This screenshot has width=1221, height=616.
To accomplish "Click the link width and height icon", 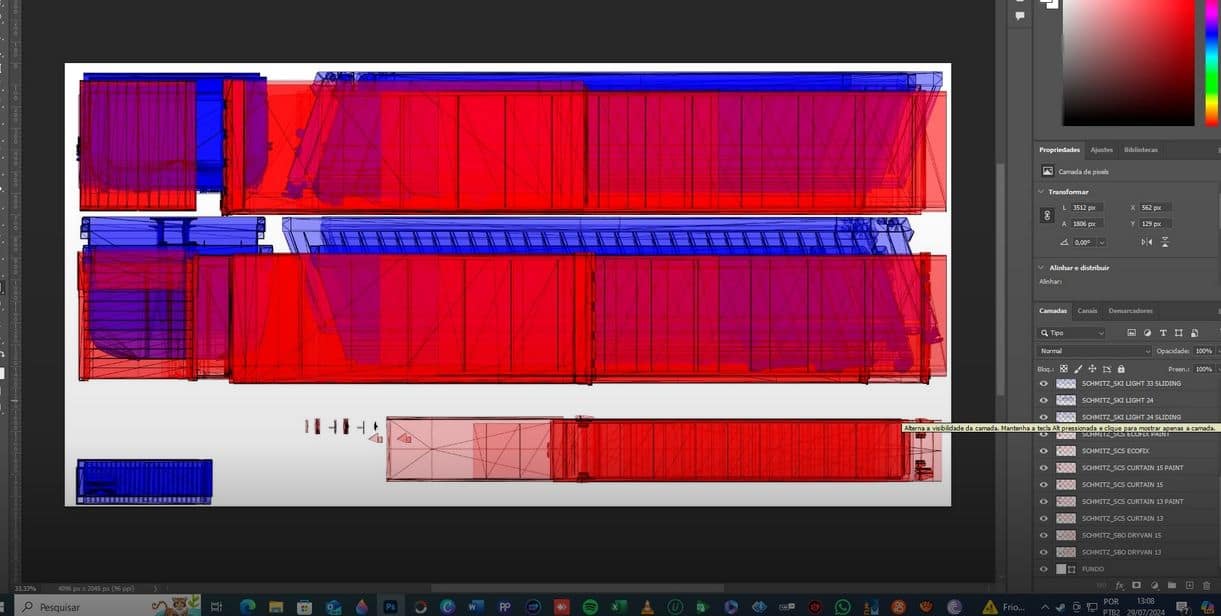I will (x=1047, y=215).
